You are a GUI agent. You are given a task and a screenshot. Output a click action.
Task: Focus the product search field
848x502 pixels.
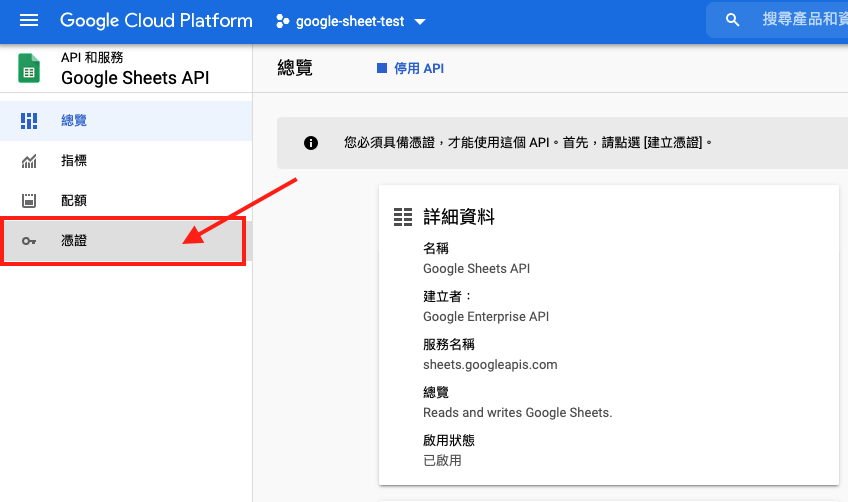pyautogui.click(x=778, y=20)
